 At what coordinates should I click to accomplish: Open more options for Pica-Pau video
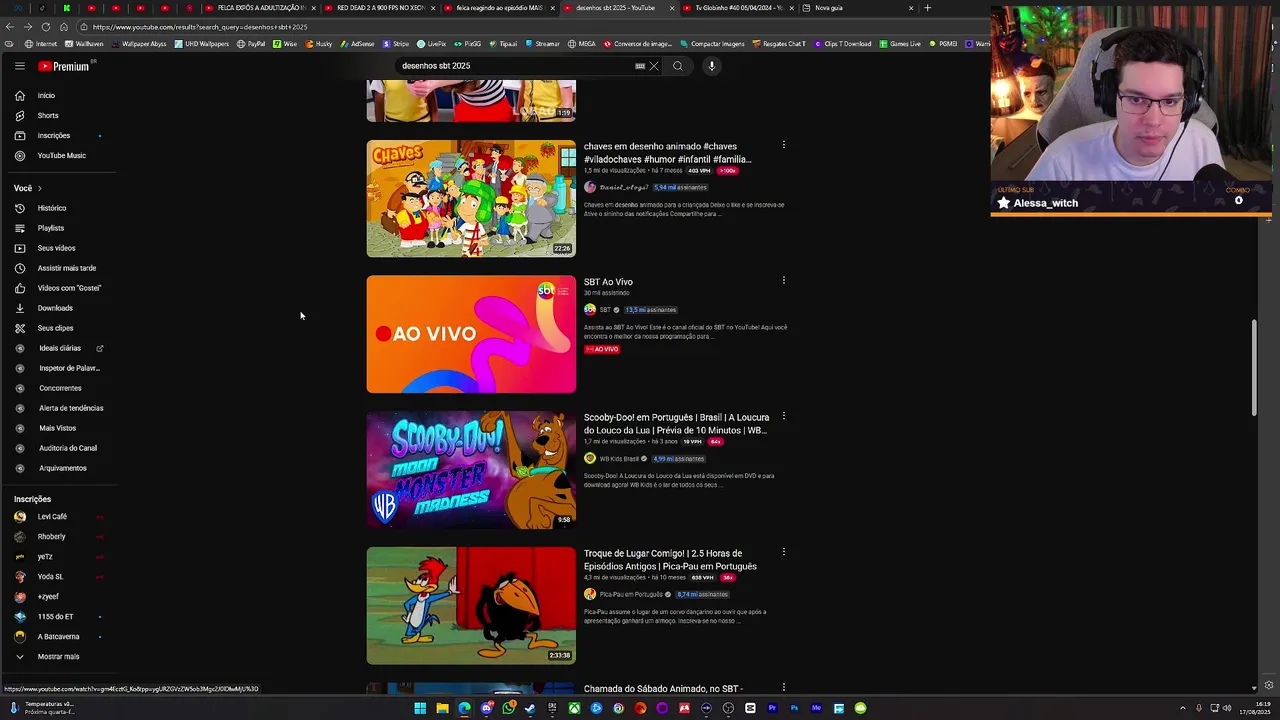tap(784, 552)
